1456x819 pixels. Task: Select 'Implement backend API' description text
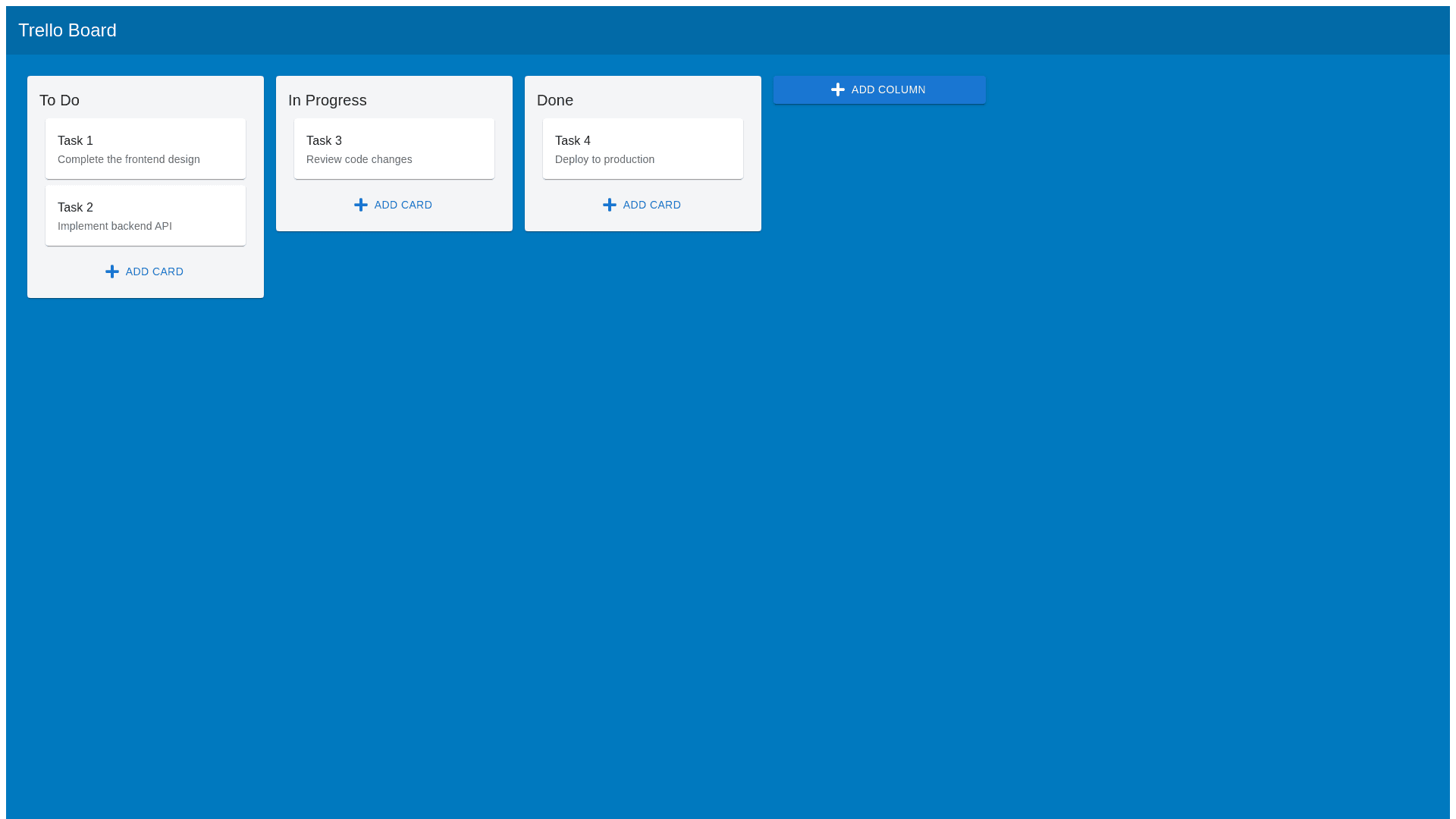tap(115, 226)
